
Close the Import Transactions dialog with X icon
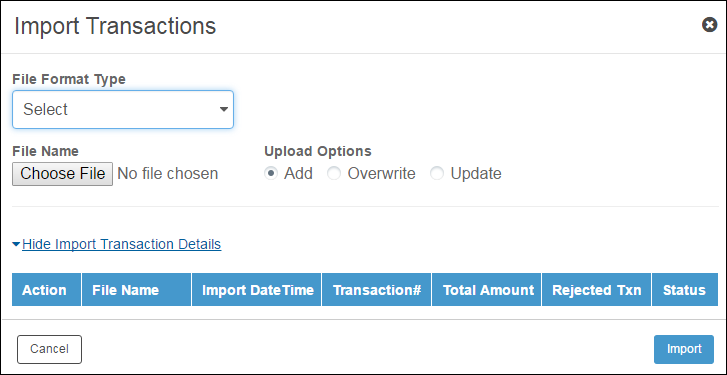click(709, 25)
